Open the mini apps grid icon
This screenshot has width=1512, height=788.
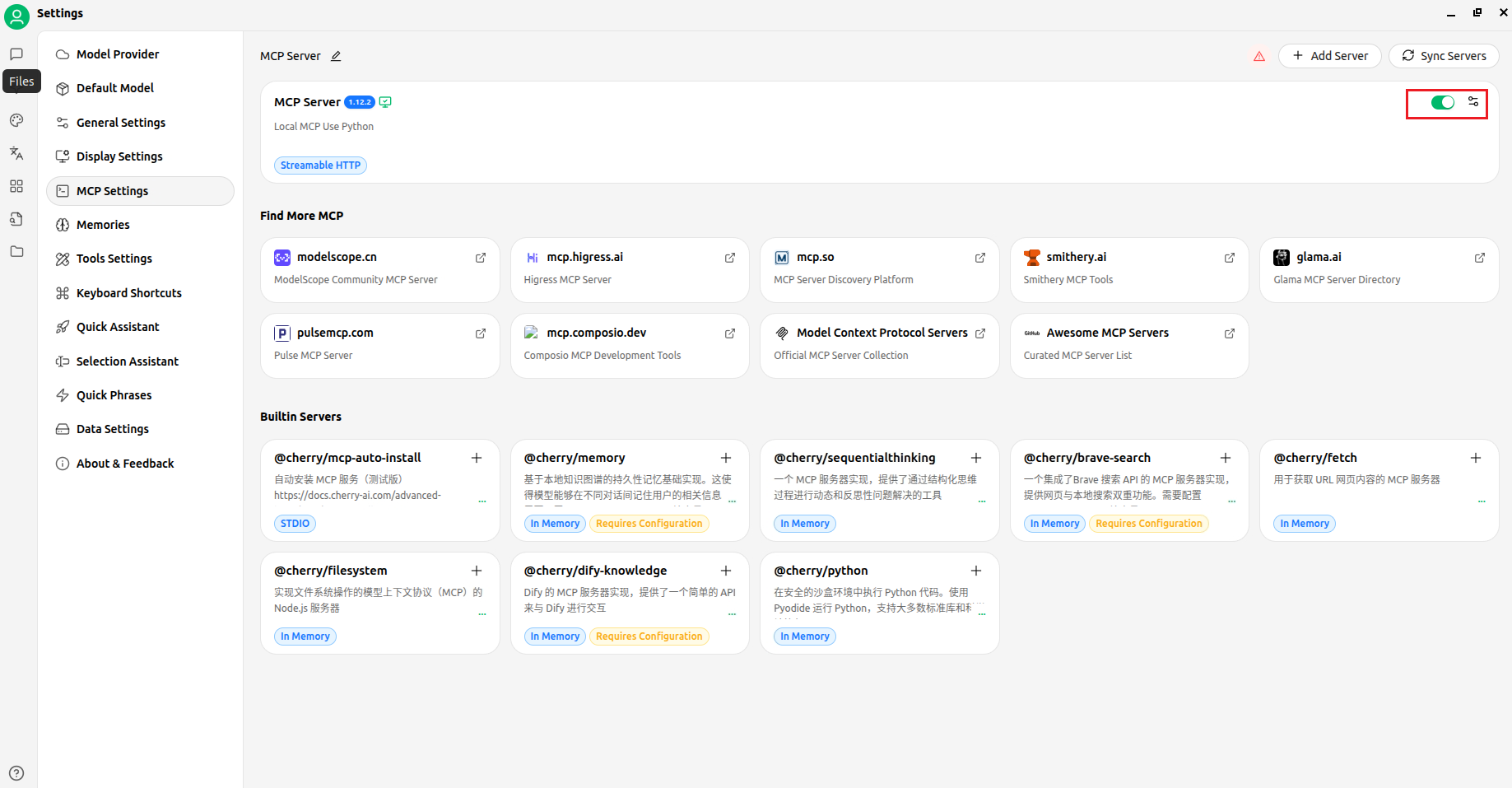pyautogui.click(x=16, y=186)
